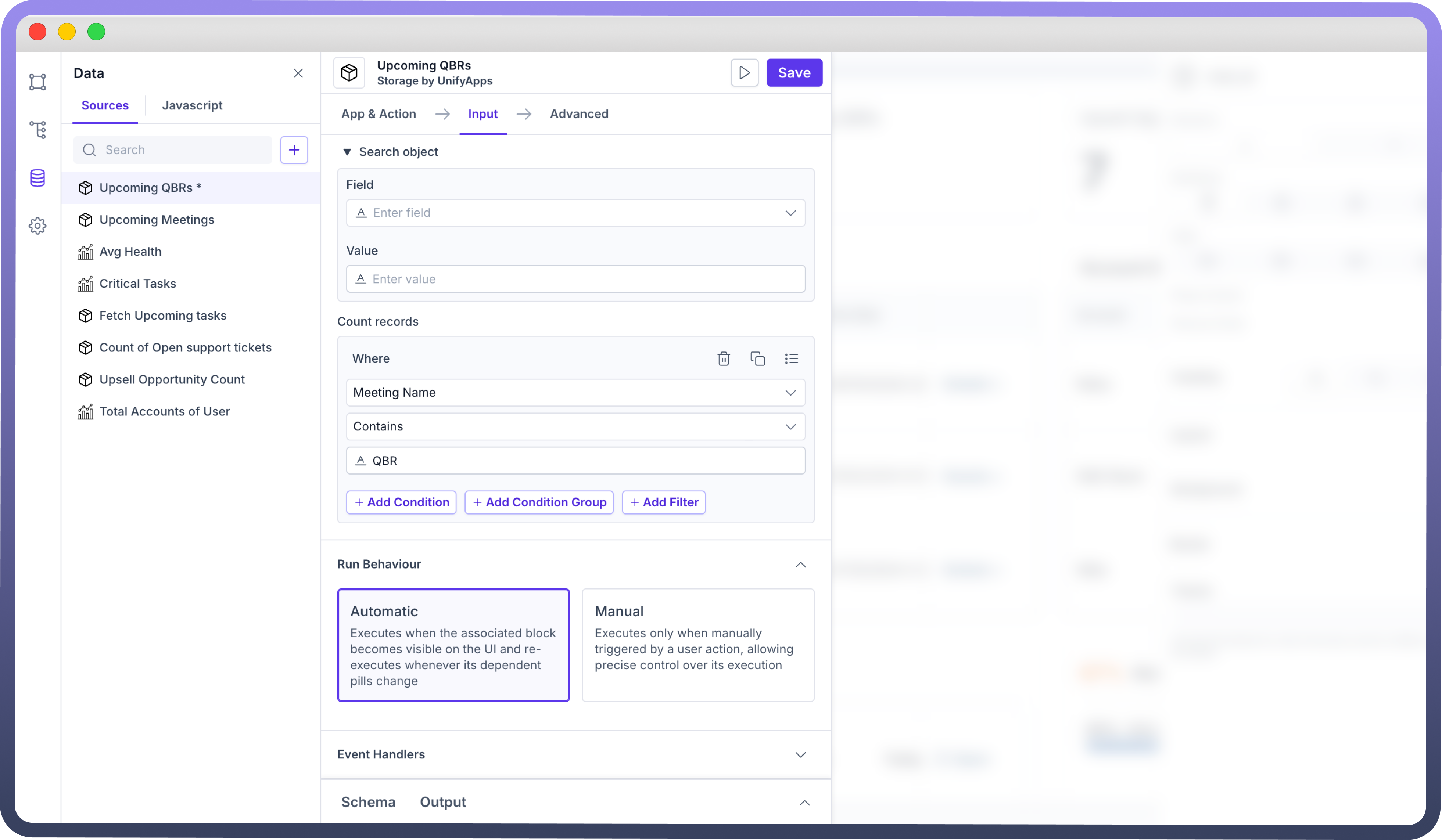Click Add Condition Group button
The width and height of the screenshot is (1442, 840).
(538, 502)
